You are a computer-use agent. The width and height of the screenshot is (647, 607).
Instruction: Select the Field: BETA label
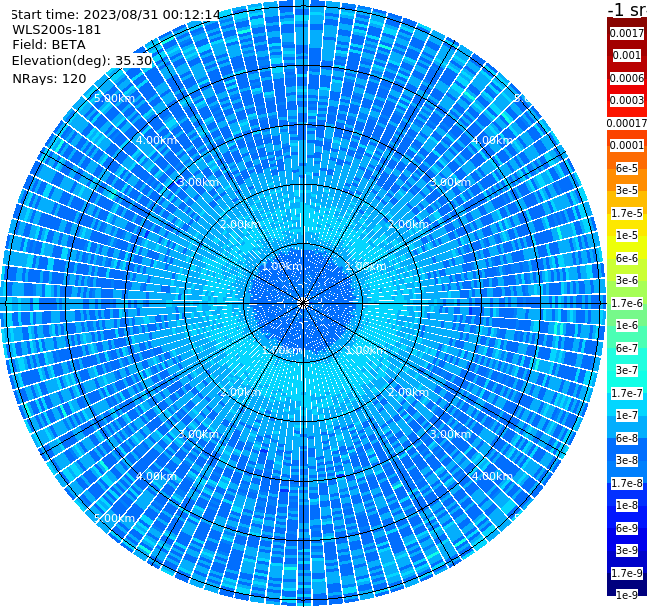[49, 45]
